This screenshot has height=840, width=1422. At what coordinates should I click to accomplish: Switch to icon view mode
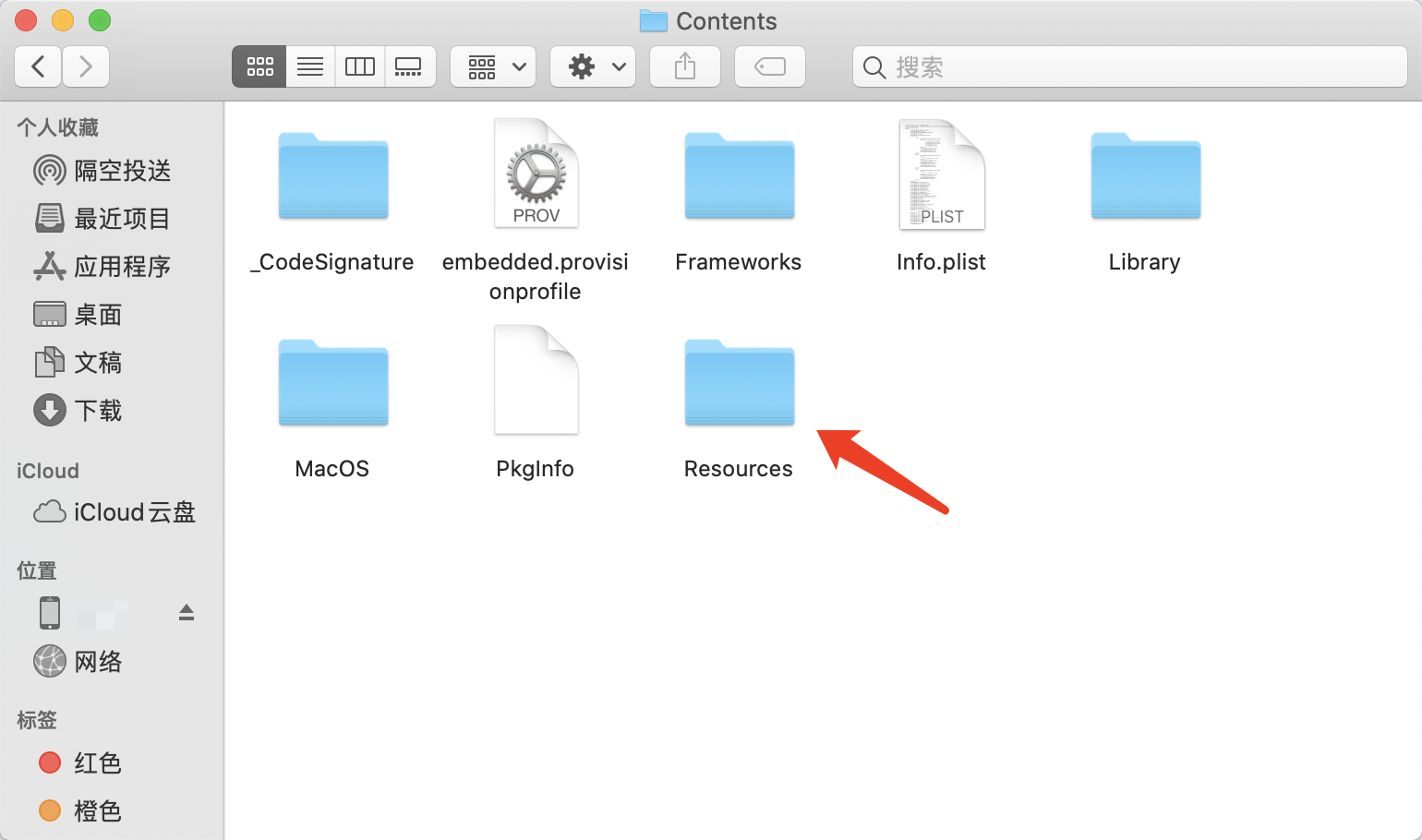point(259,66)
